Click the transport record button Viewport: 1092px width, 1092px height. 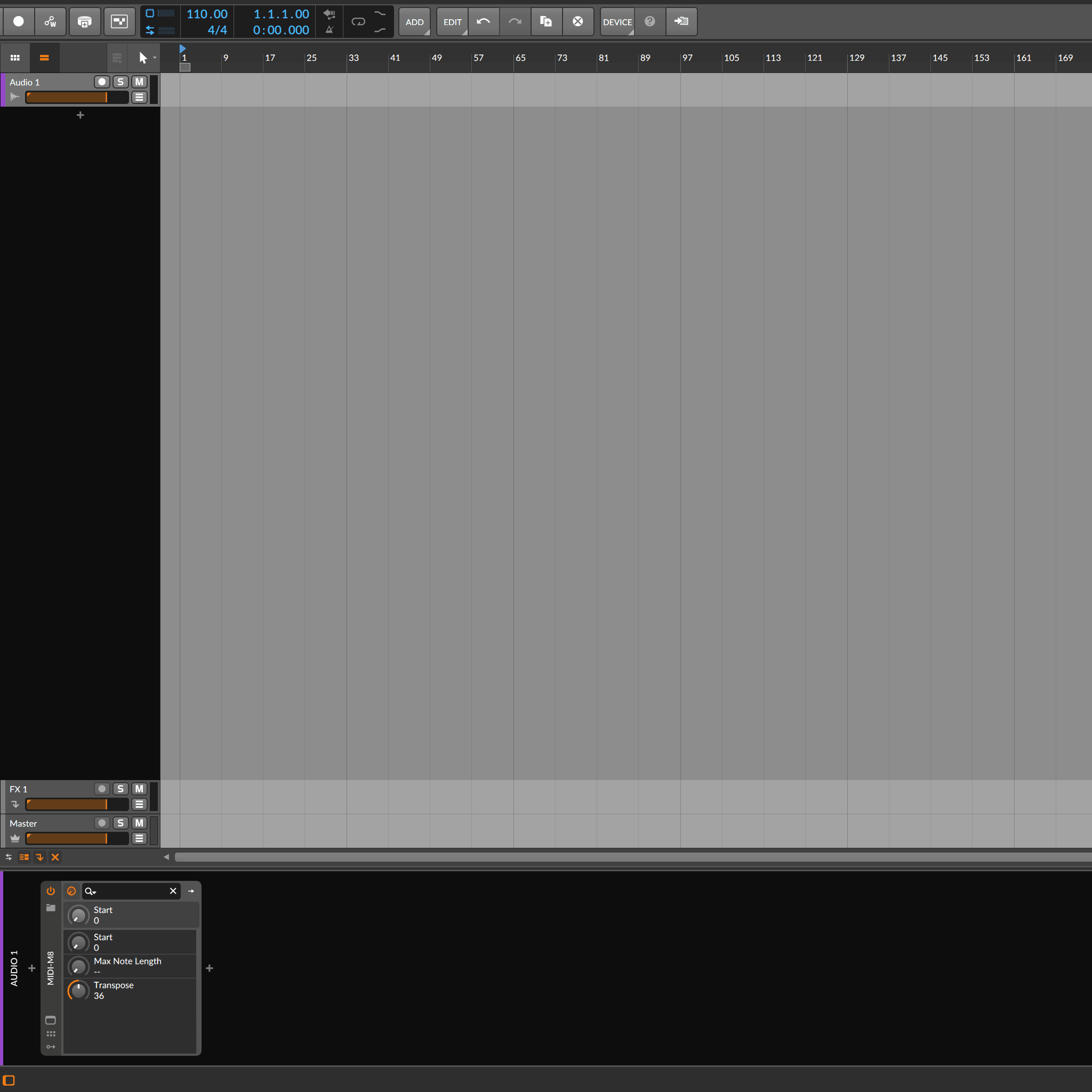click(x=19, y=21)
